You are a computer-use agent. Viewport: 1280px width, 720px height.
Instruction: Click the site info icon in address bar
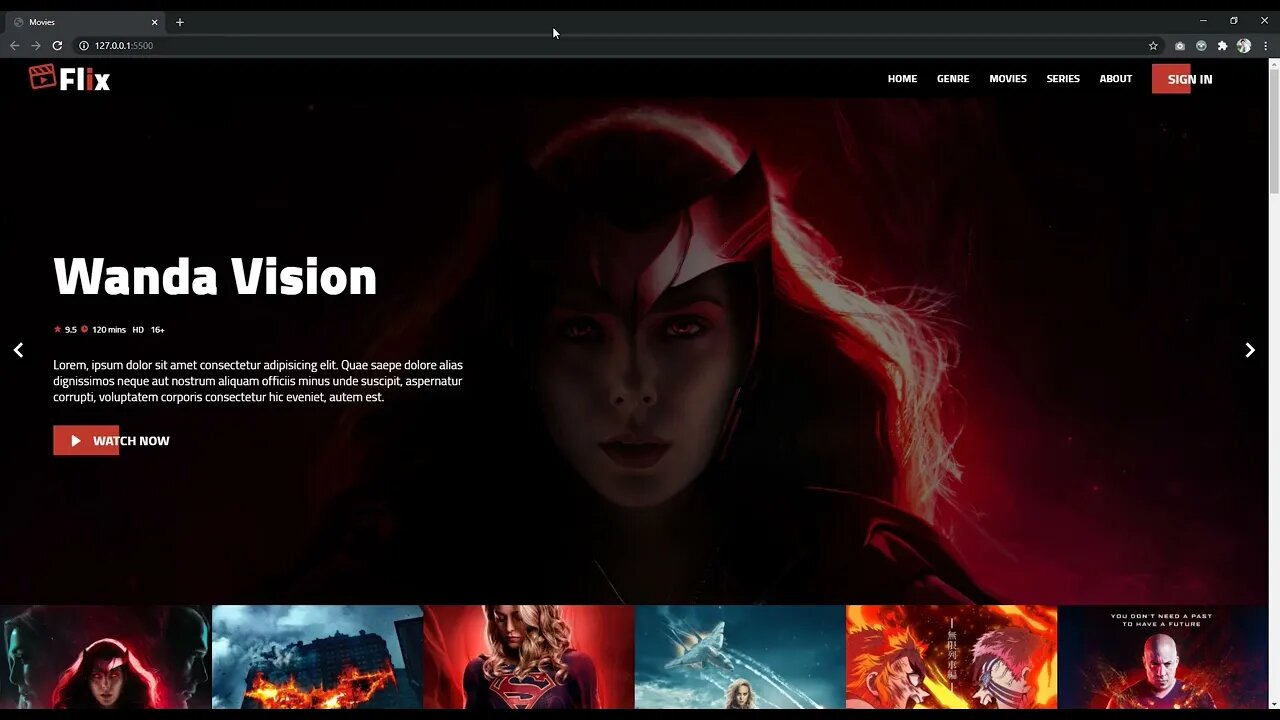(84, 45)
